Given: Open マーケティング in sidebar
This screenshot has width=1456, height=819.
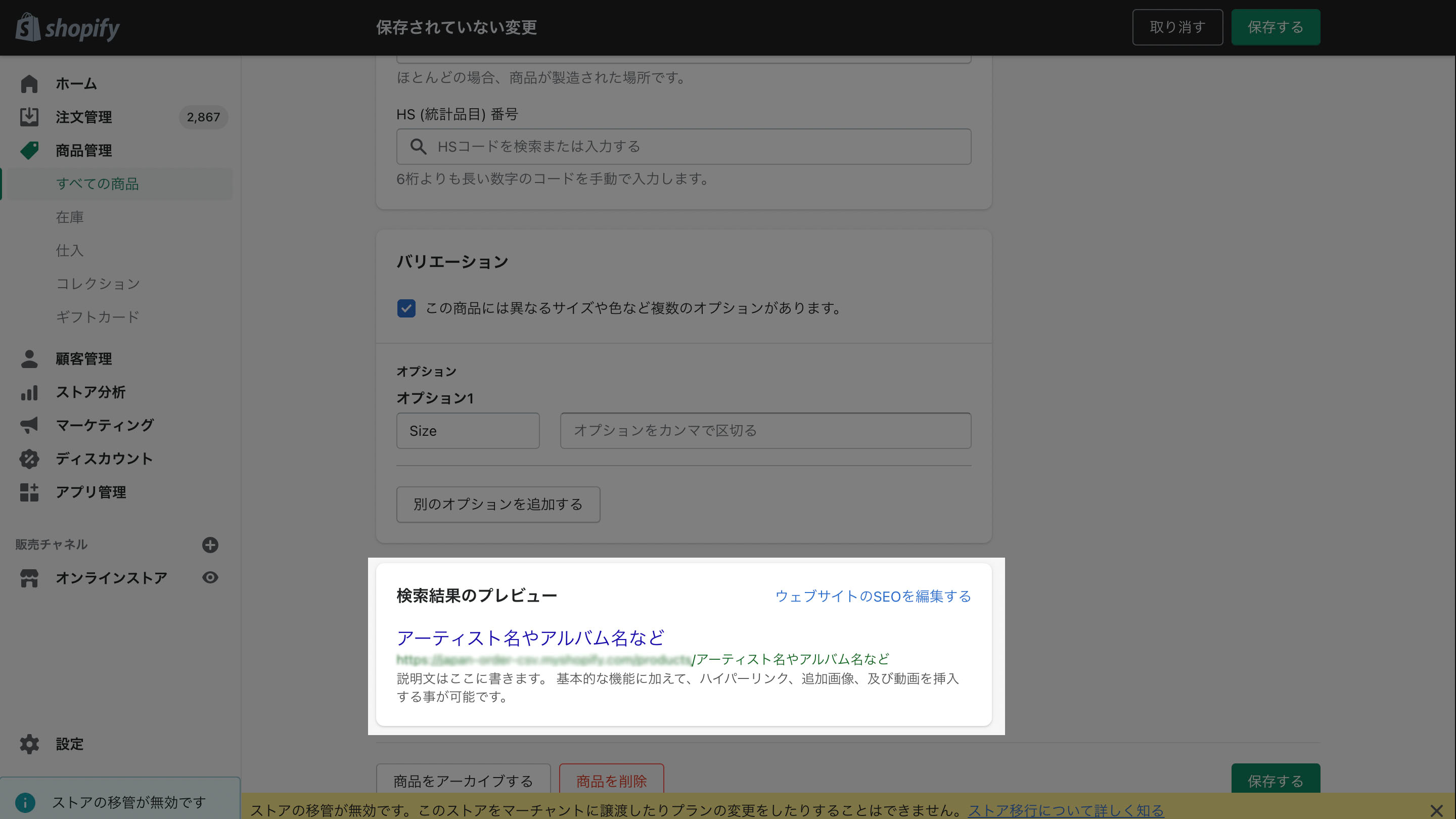Looking at the screenshot, I should pos(105,425).
